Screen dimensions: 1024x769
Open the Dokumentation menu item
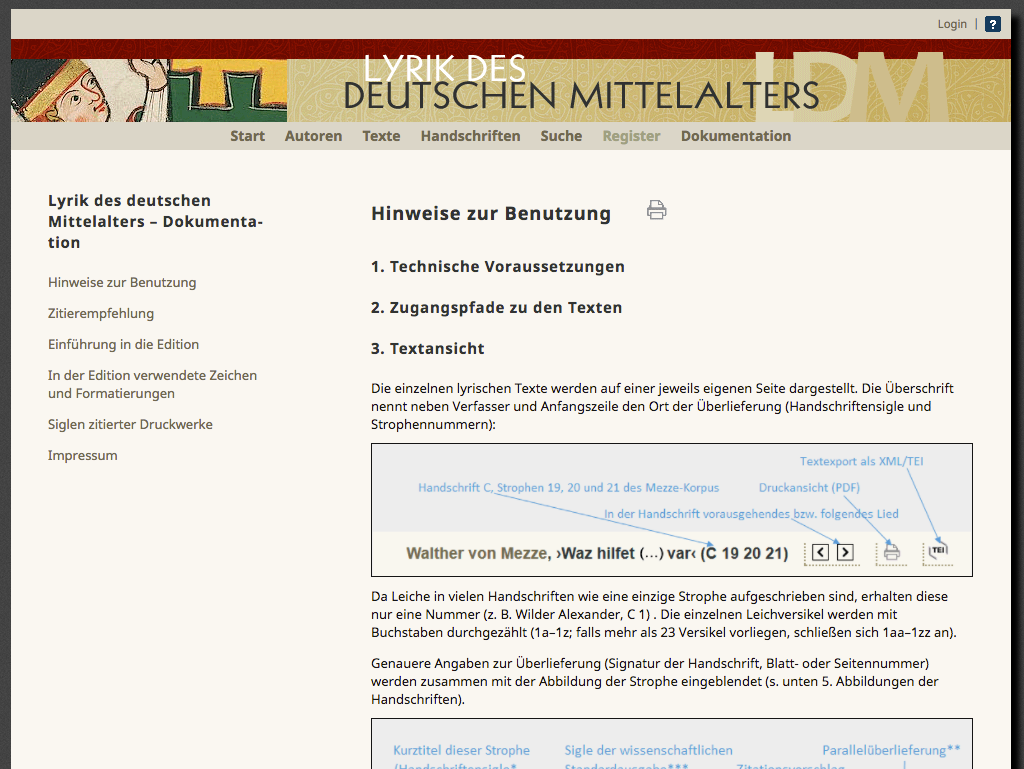click(x=735, y=136)
